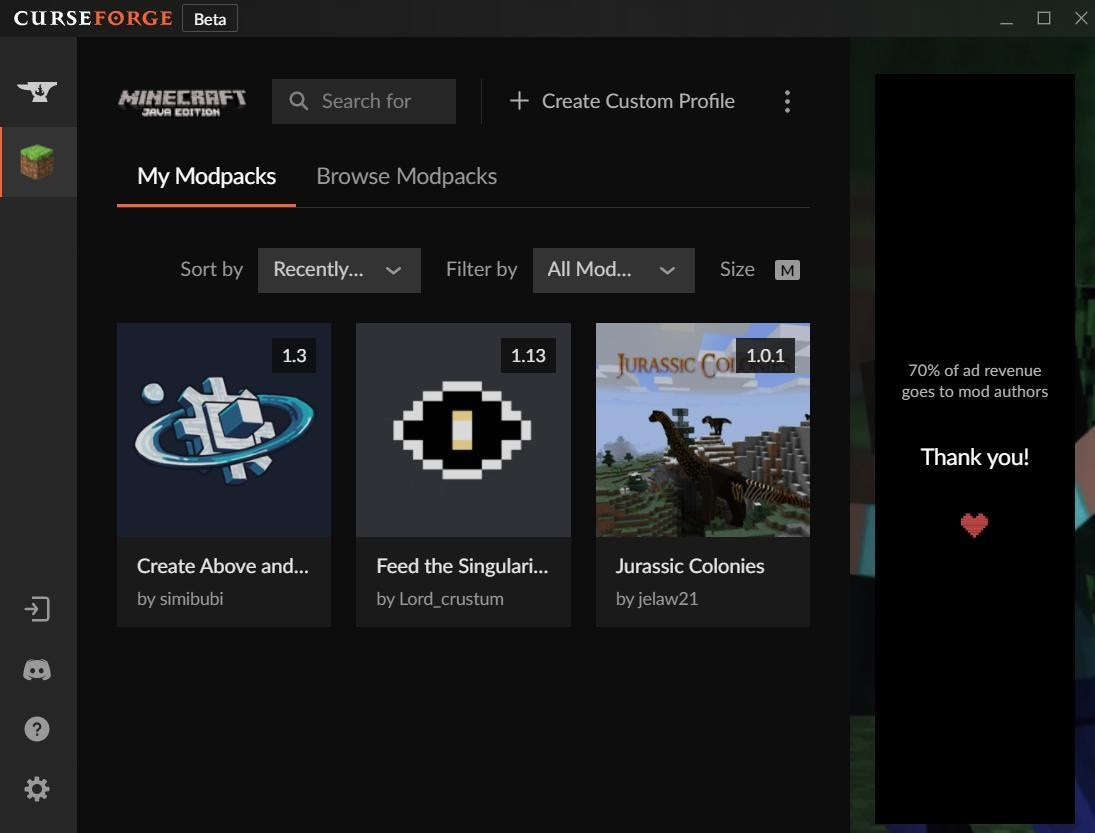Toggle the modpack card Size to M
Image resolution: width=1095 pixels, height=833 pixels.
787,269
